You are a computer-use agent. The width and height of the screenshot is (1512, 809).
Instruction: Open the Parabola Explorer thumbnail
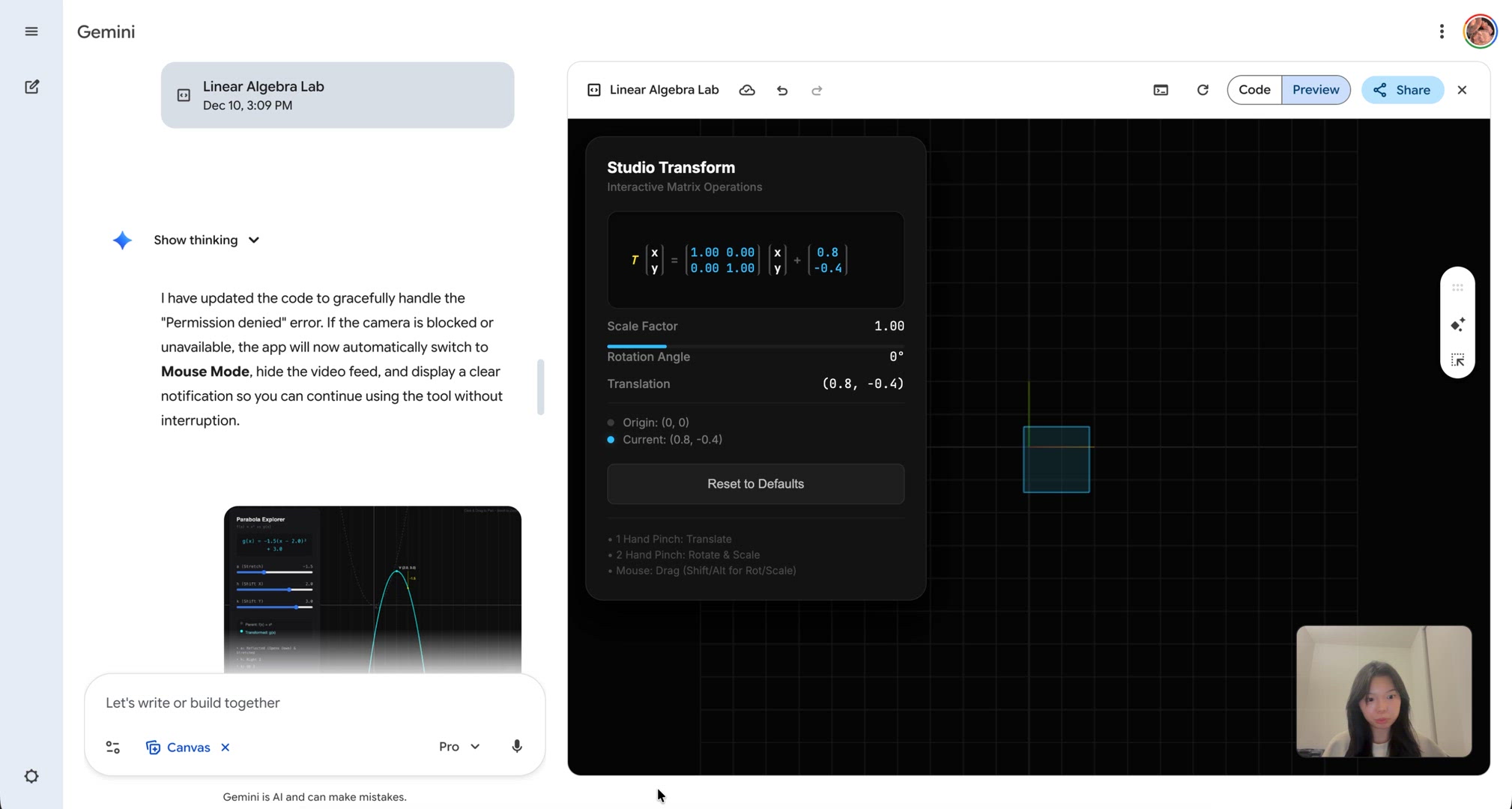coord(372,590)
